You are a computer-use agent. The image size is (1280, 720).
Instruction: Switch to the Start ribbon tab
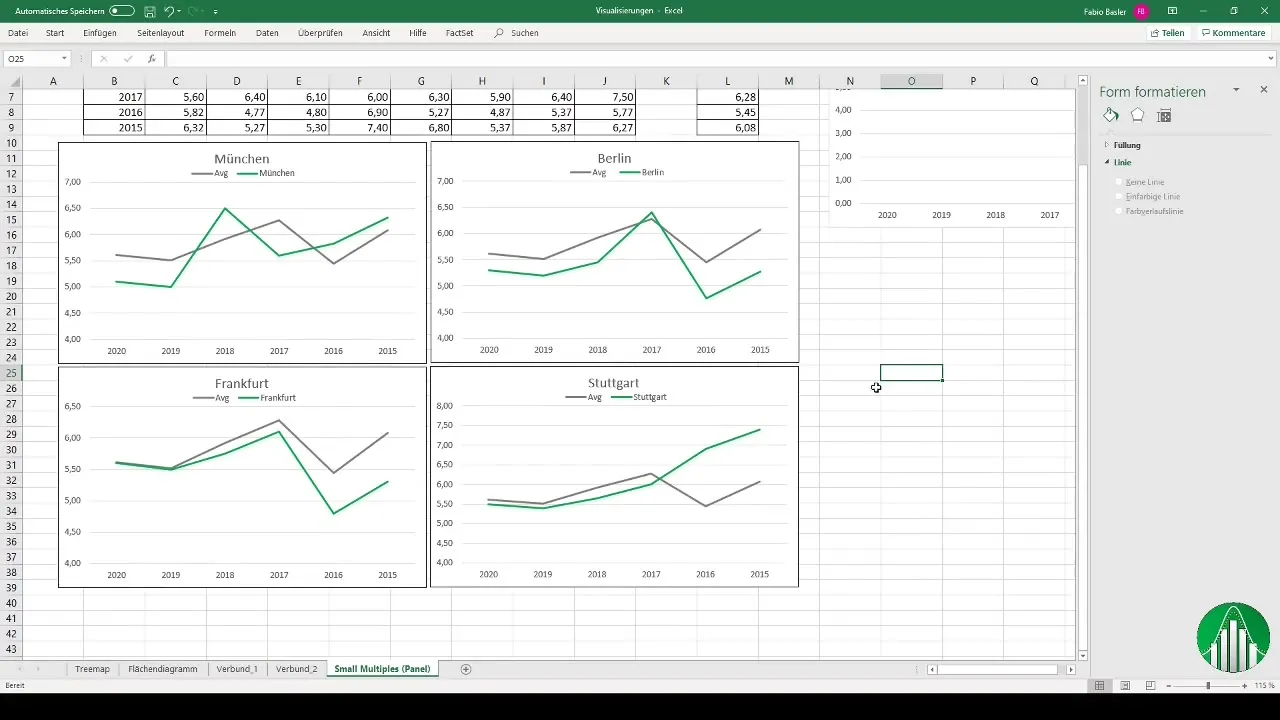click(55, 33)
